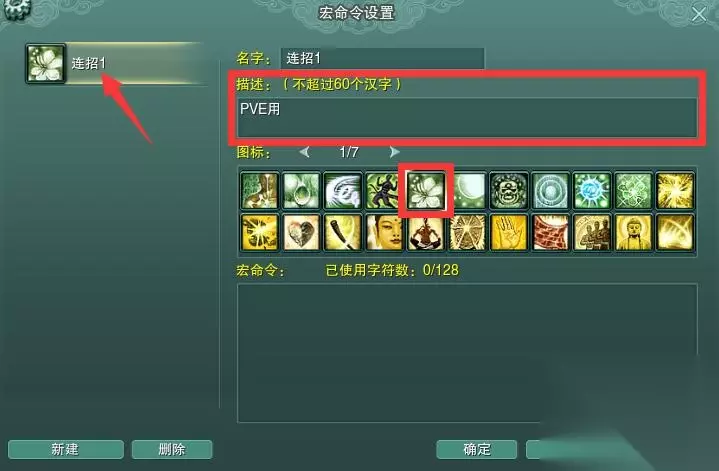
Task: Click the 描述 description text box
Action: [467, 117]
